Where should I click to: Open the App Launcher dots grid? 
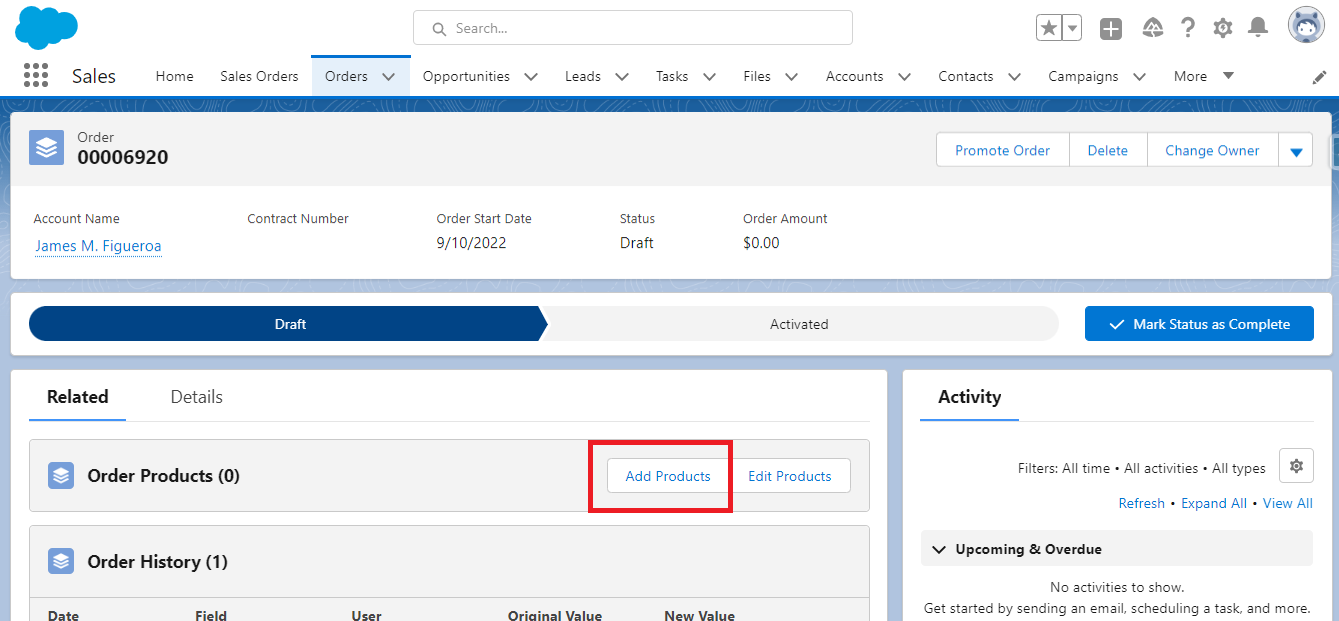click(x=35, y=76)
